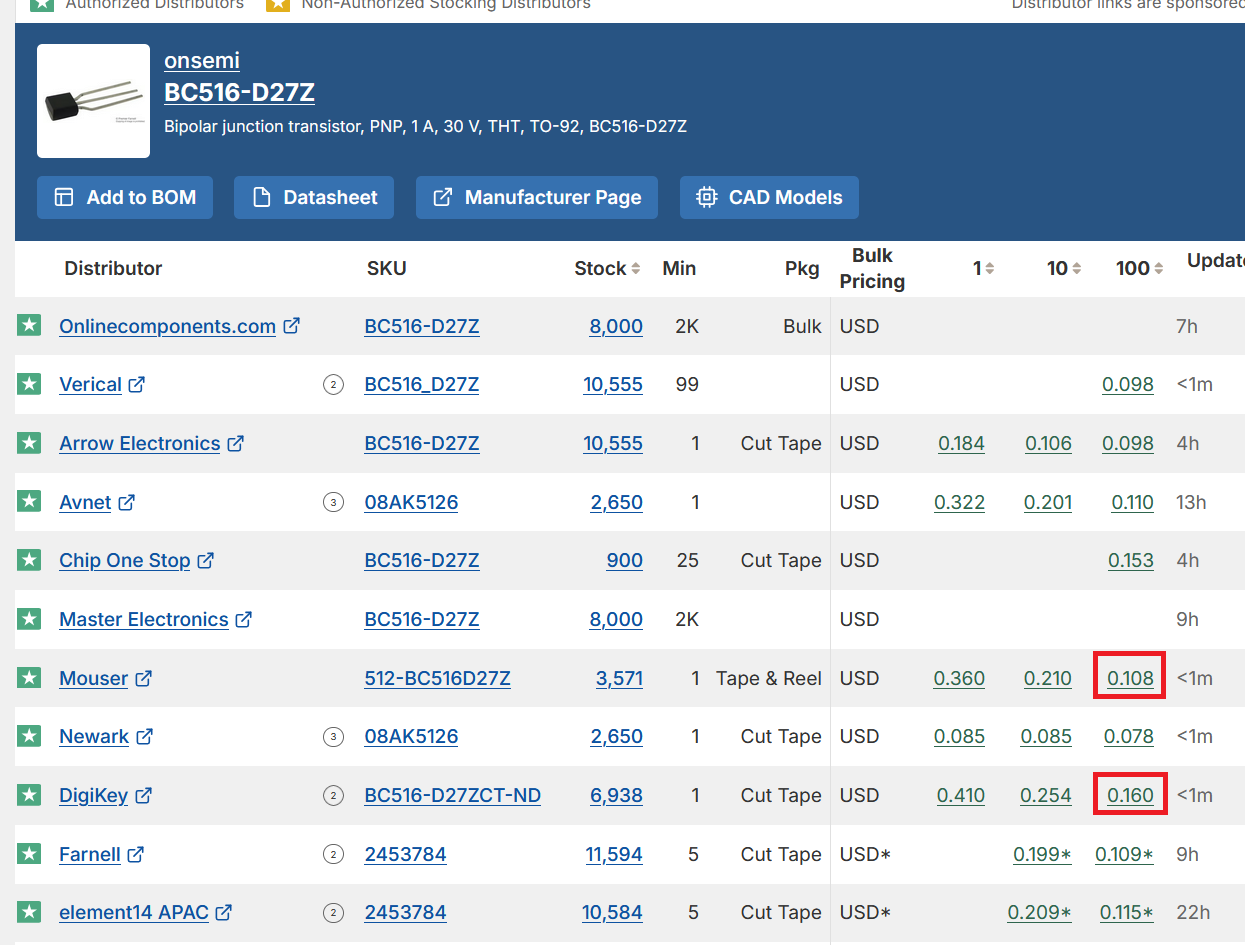The width and height of the screenshot is (1245, 945).
Task: Click the BC516-D27Z transistor product thumbnail
Action: pos(93,101)
